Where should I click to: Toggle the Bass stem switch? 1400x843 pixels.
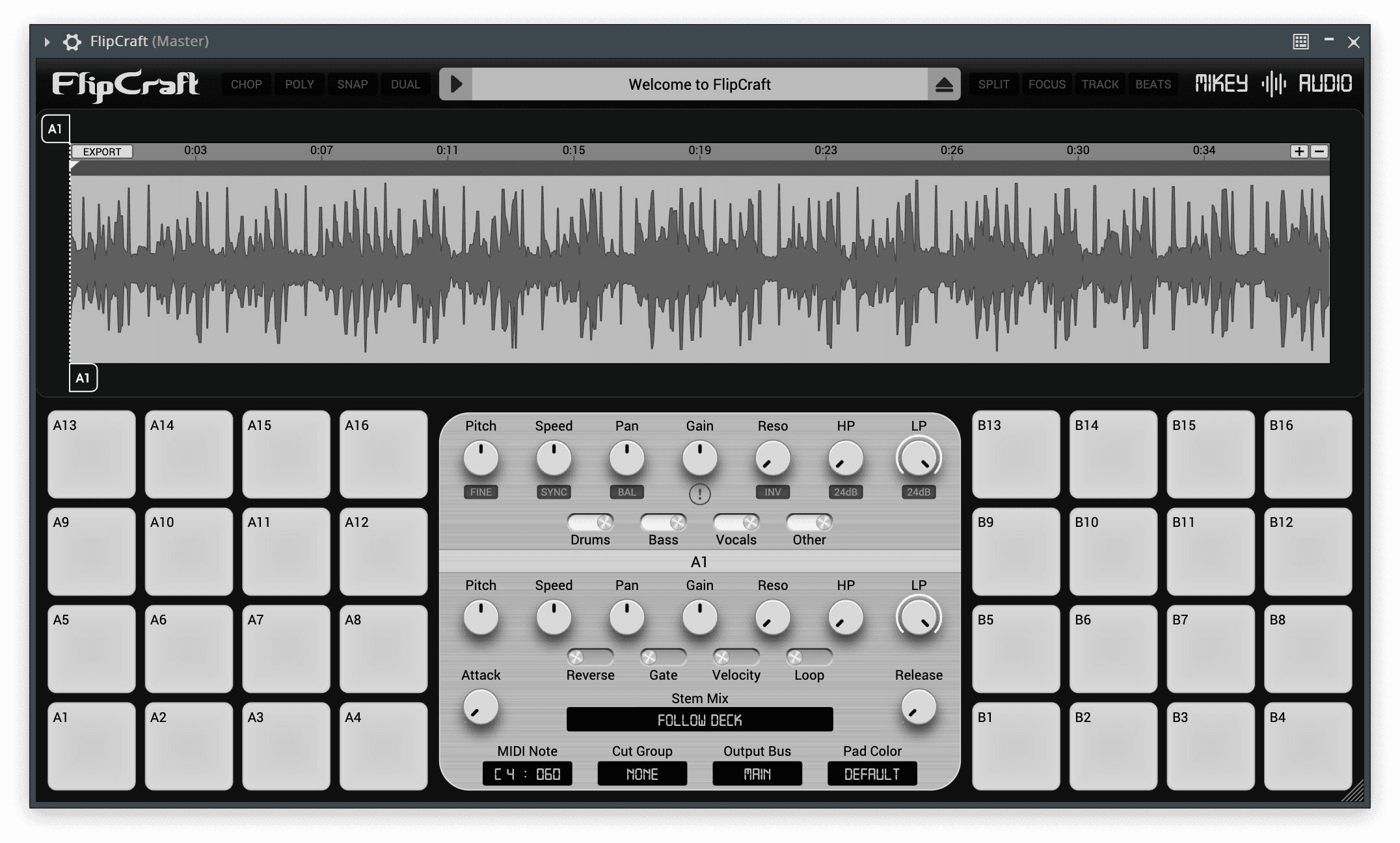[x=663, y=522]
